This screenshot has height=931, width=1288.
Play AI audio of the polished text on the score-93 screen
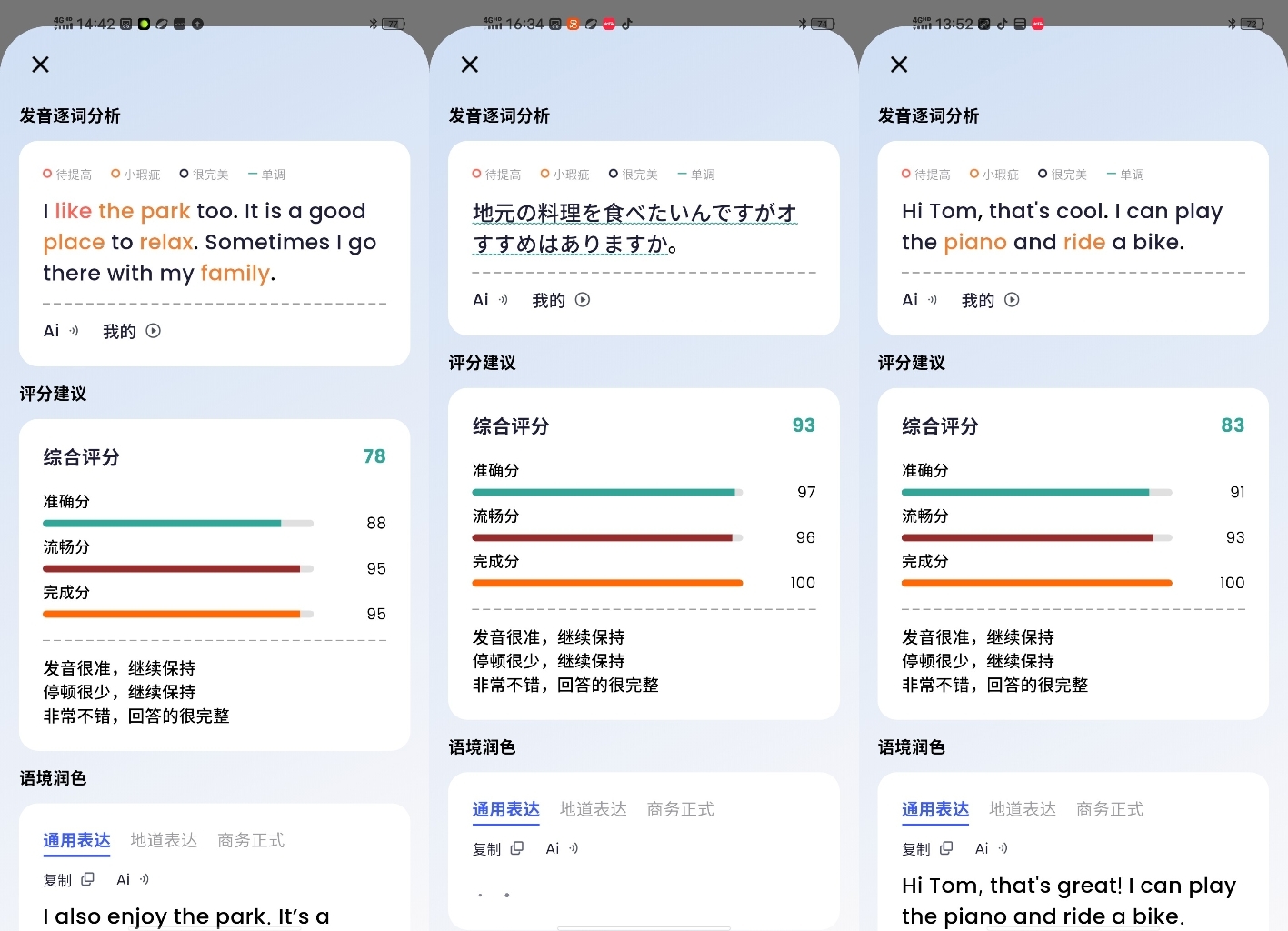click(562, 849)
